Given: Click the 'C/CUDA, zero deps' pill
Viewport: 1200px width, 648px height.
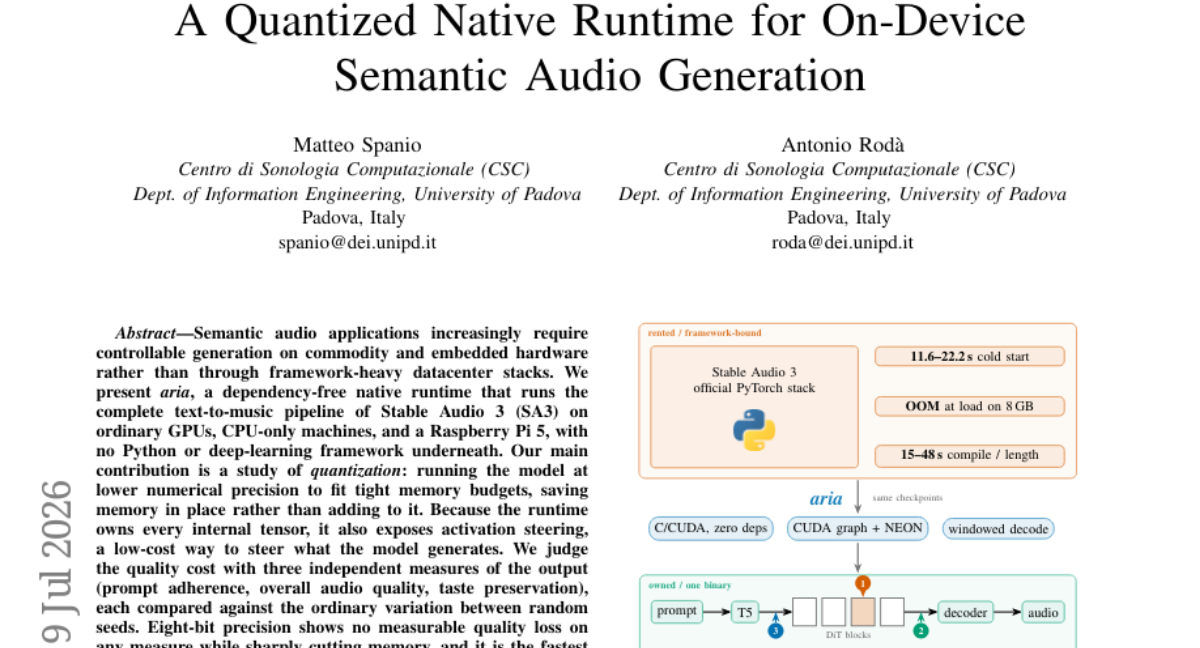Looking at the screenshot, I should point(711,528).
